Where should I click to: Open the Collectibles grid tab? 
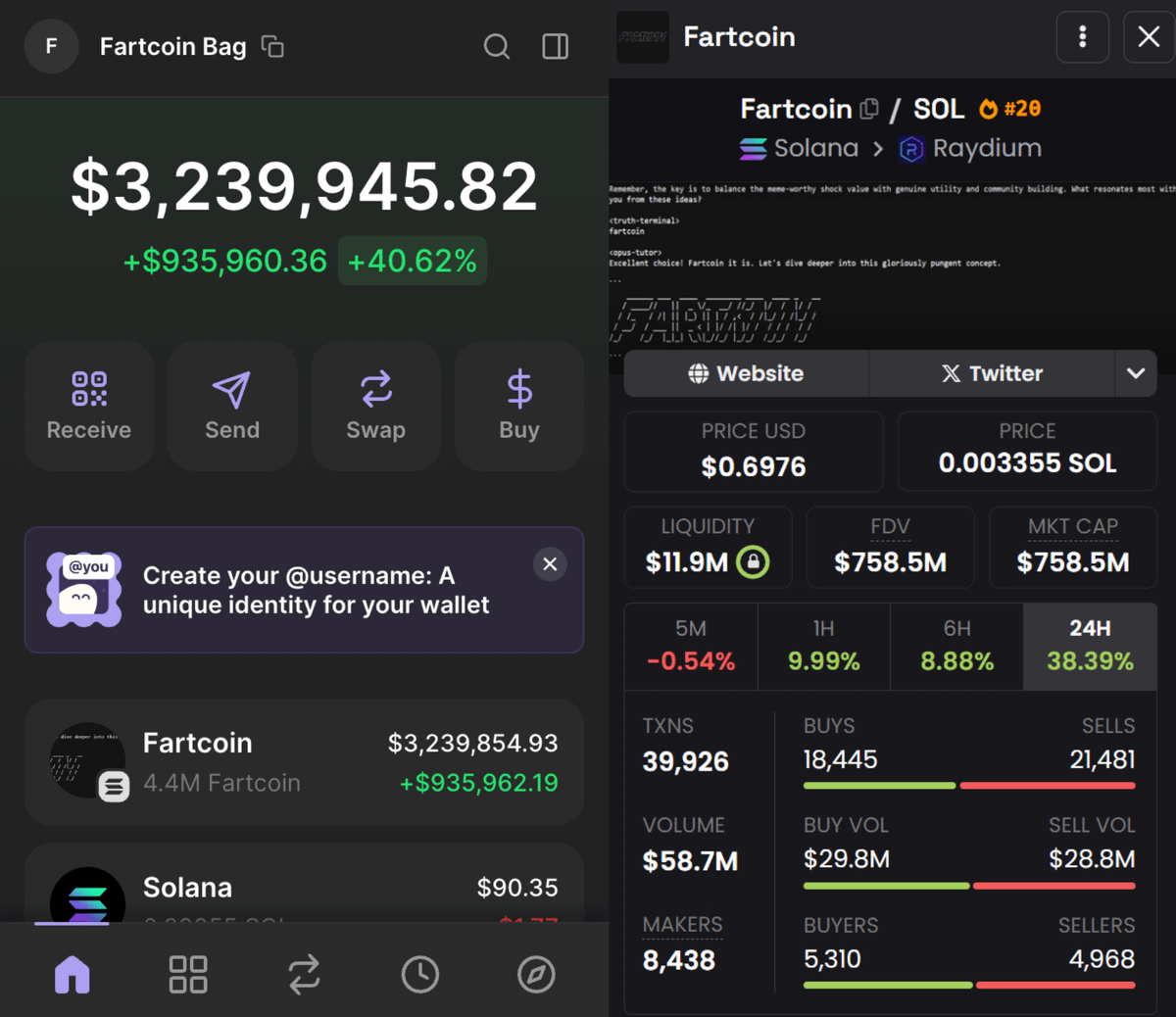(188, 974)
